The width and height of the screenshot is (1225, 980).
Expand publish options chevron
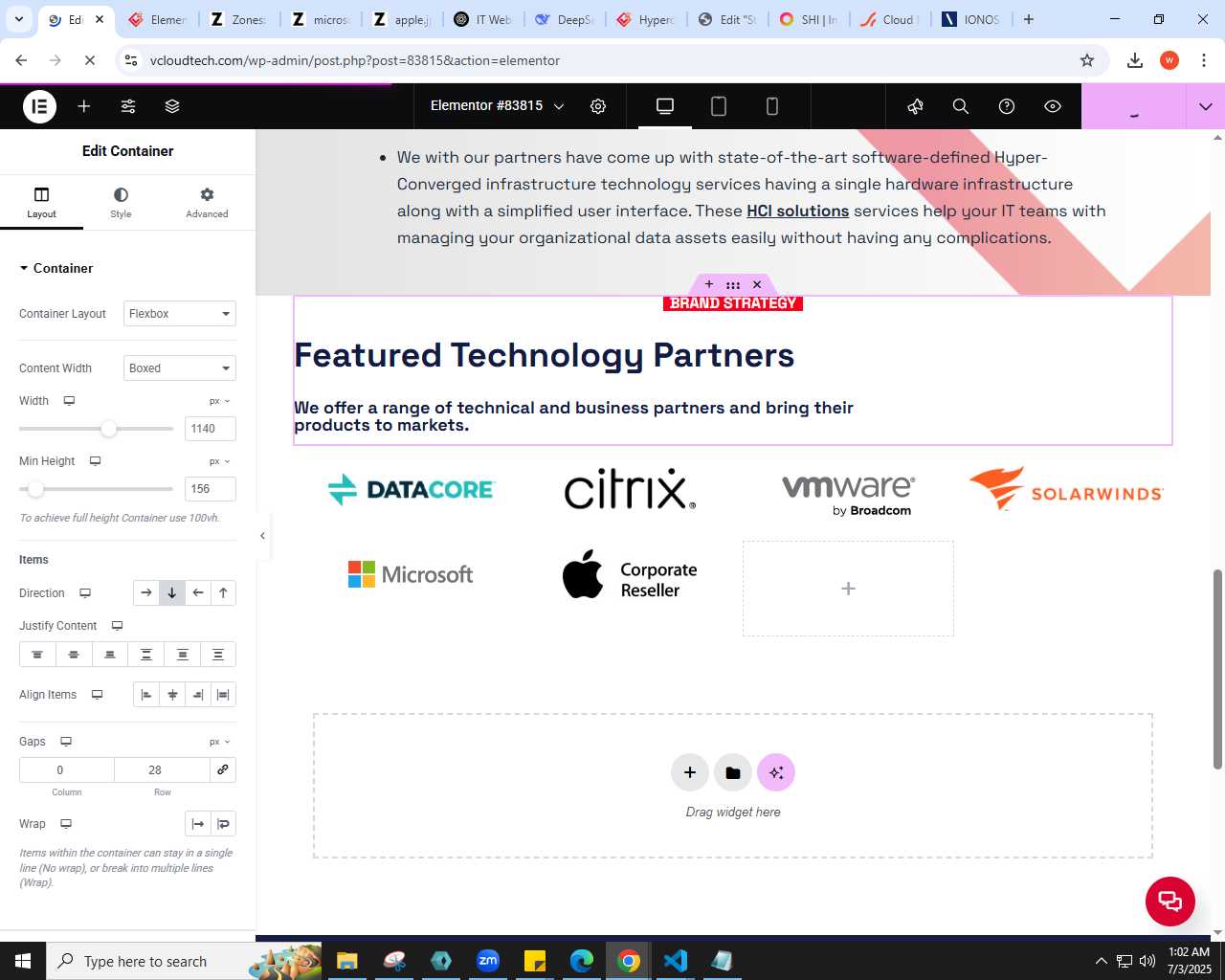(x=1206, y=106)
